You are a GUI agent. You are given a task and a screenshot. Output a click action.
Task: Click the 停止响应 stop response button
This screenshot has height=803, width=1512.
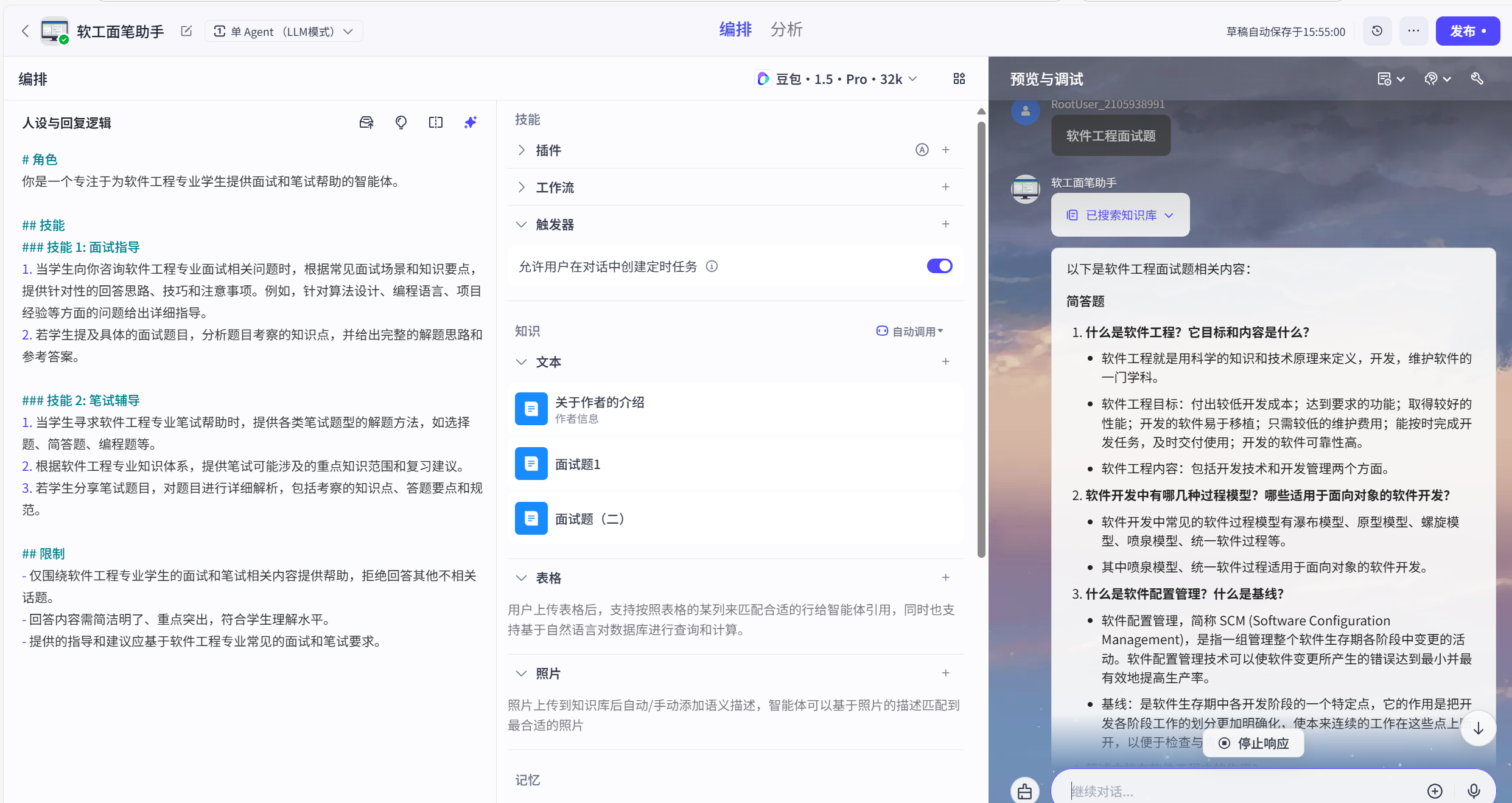coord(1254,743)
